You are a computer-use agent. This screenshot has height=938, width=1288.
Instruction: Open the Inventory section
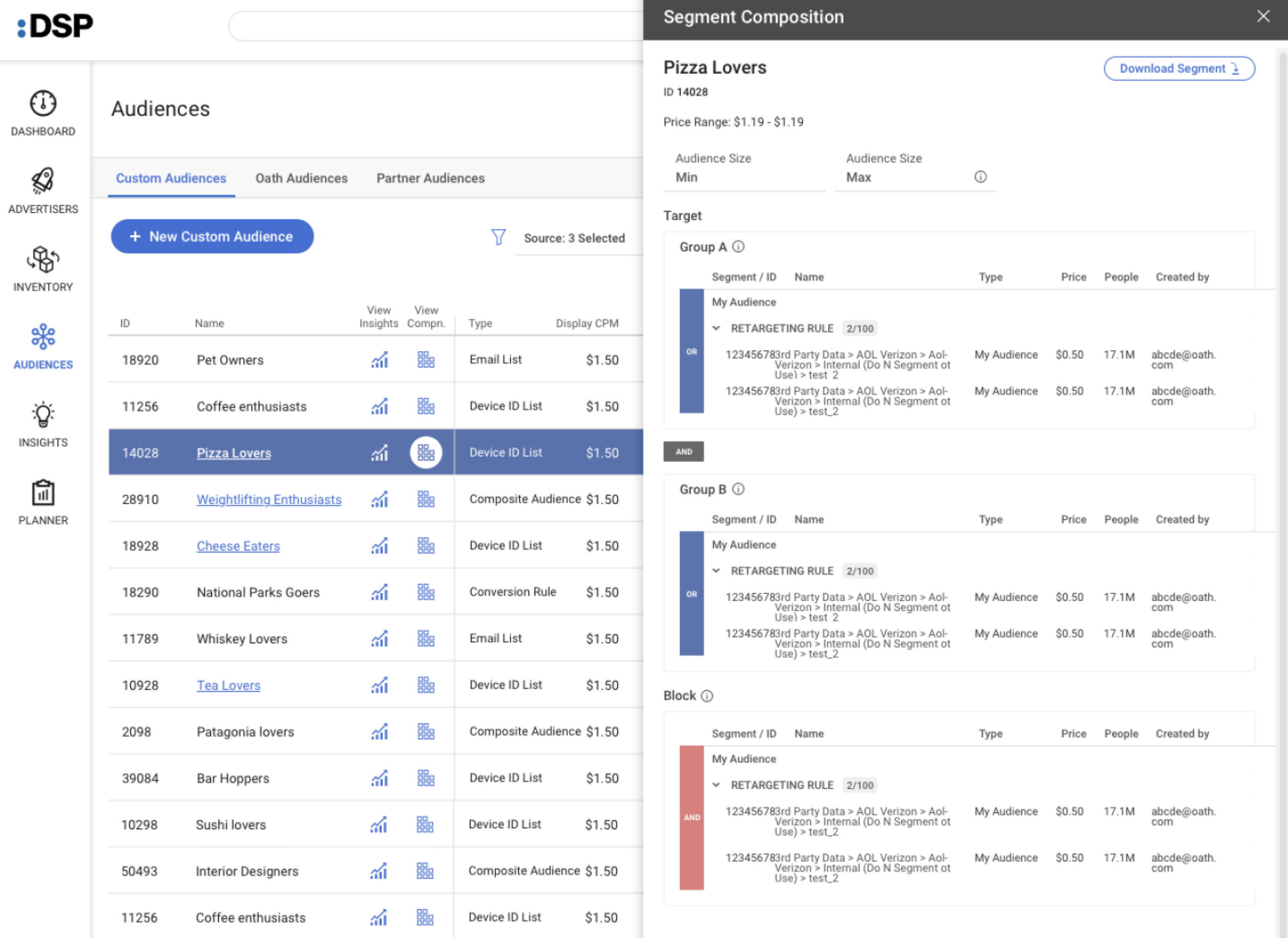43,269
